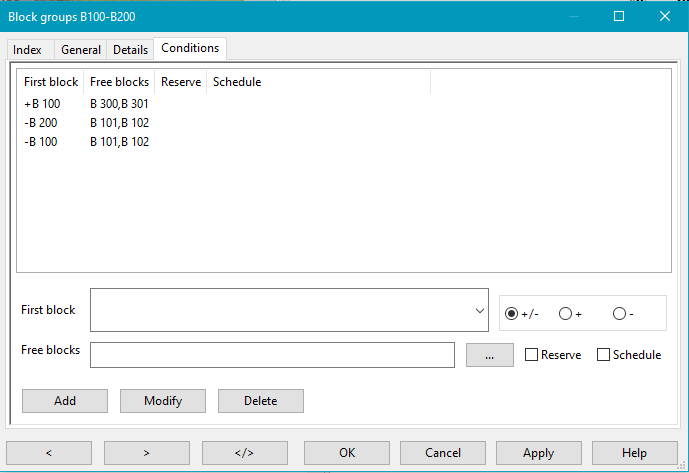Screen dimensions: 689x473
Task: Enable the Reserve checkbox
Action: click(532, 355)
